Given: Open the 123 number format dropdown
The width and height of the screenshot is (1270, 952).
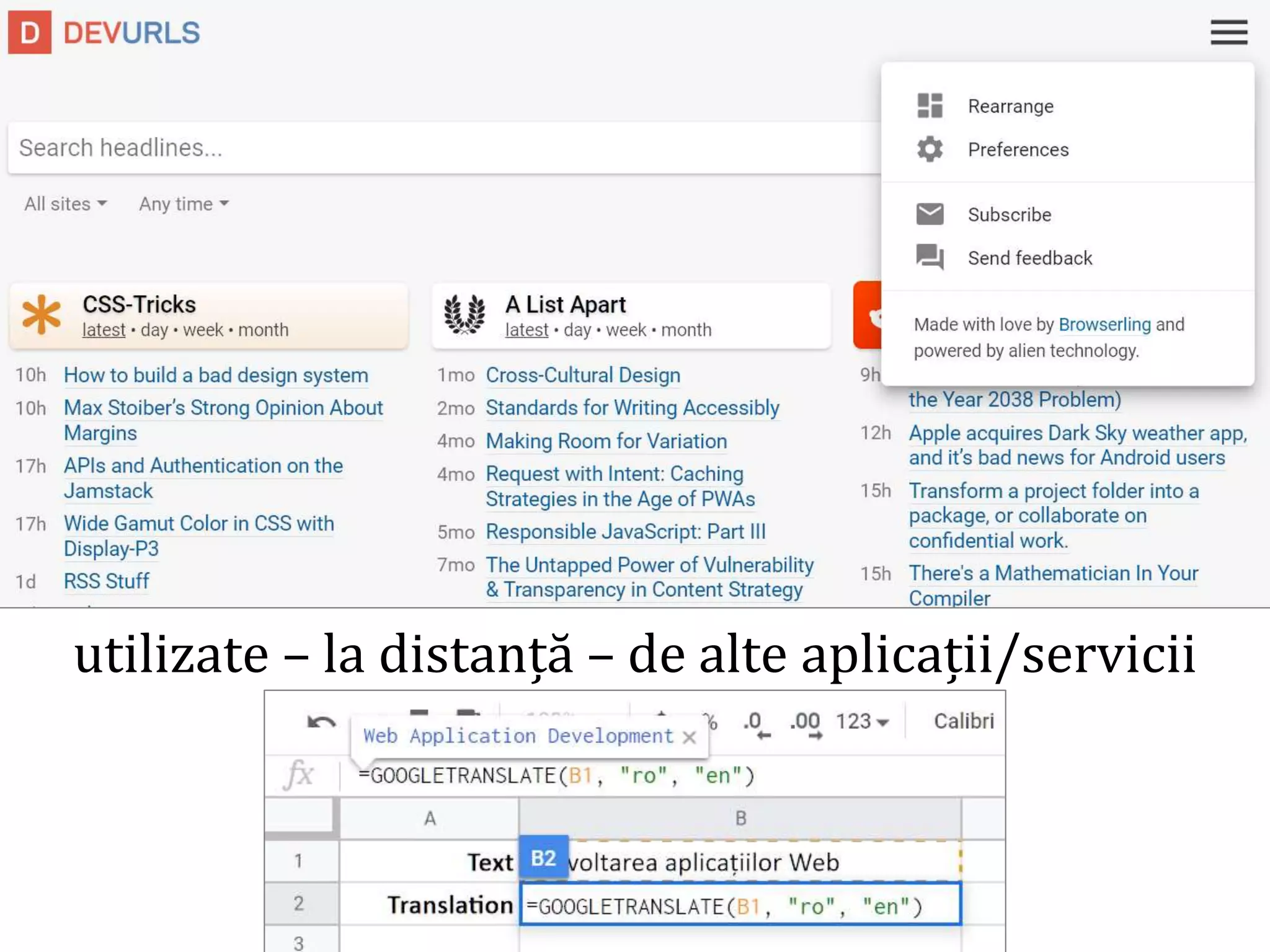Looking at the screenshot, I should [x=862, y=721].
